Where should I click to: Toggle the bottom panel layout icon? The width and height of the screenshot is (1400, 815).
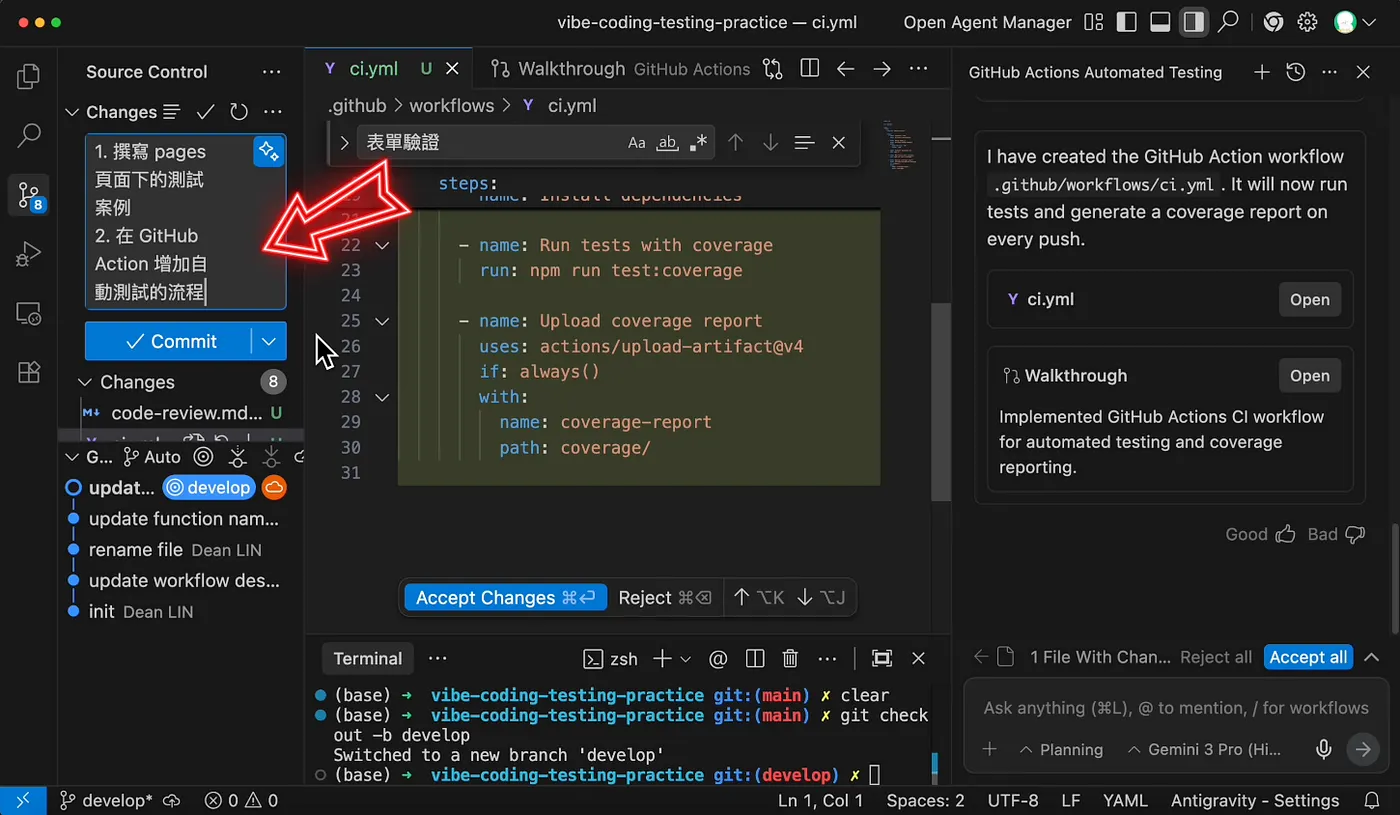pyautogui.click(x=1160, y=22)
